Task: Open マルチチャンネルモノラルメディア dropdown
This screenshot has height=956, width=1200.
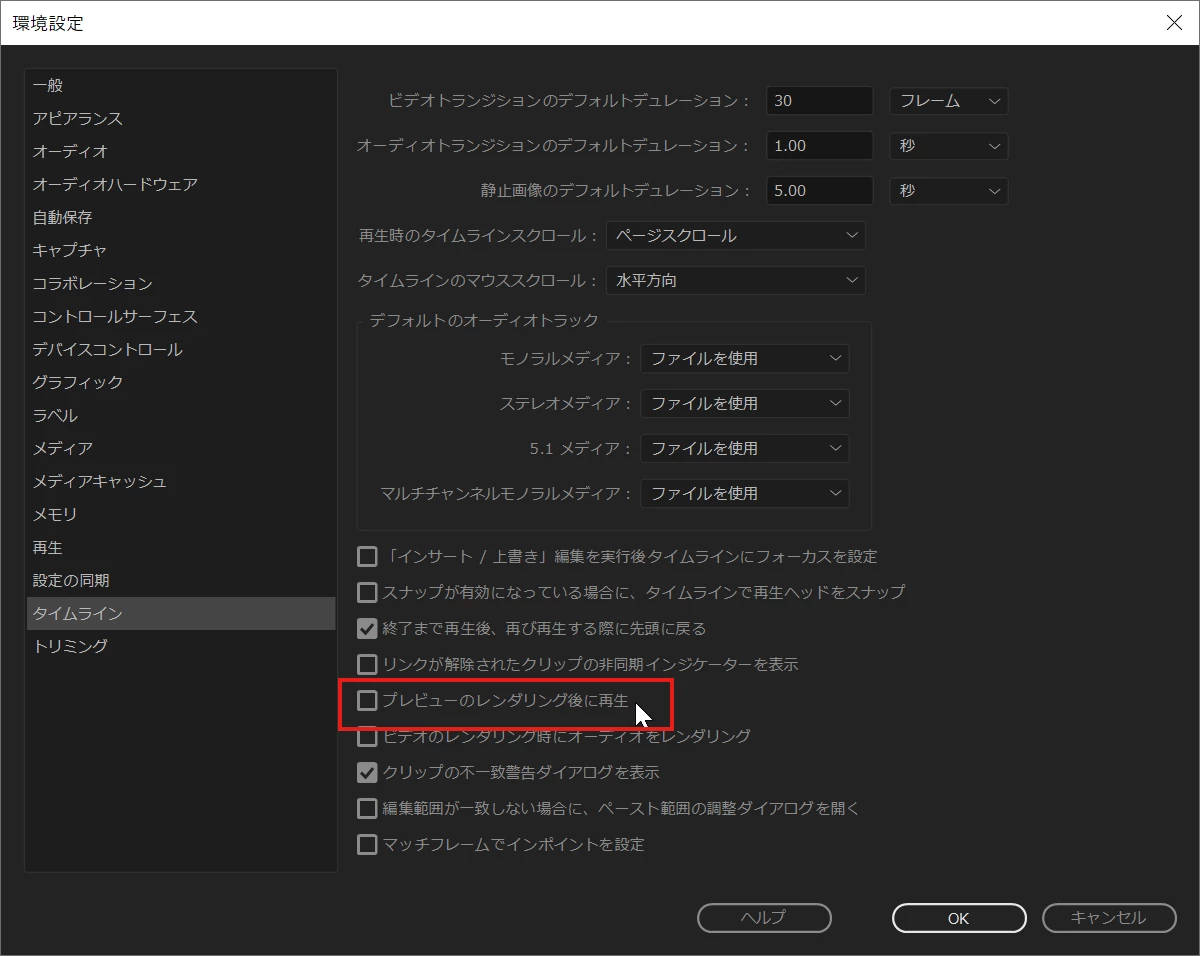Action: click(745, 494)
